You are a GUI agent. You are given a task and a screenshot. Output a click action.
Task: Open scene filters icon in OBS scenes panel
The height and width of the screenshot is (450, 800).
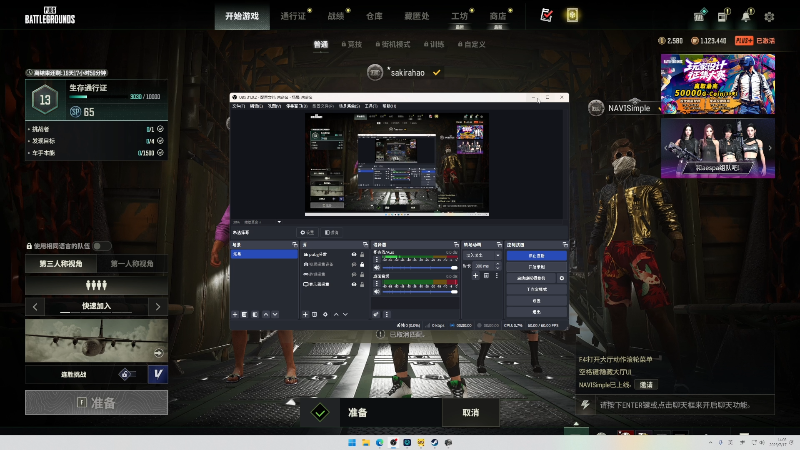pyautogui.click(x=255, y=314)
